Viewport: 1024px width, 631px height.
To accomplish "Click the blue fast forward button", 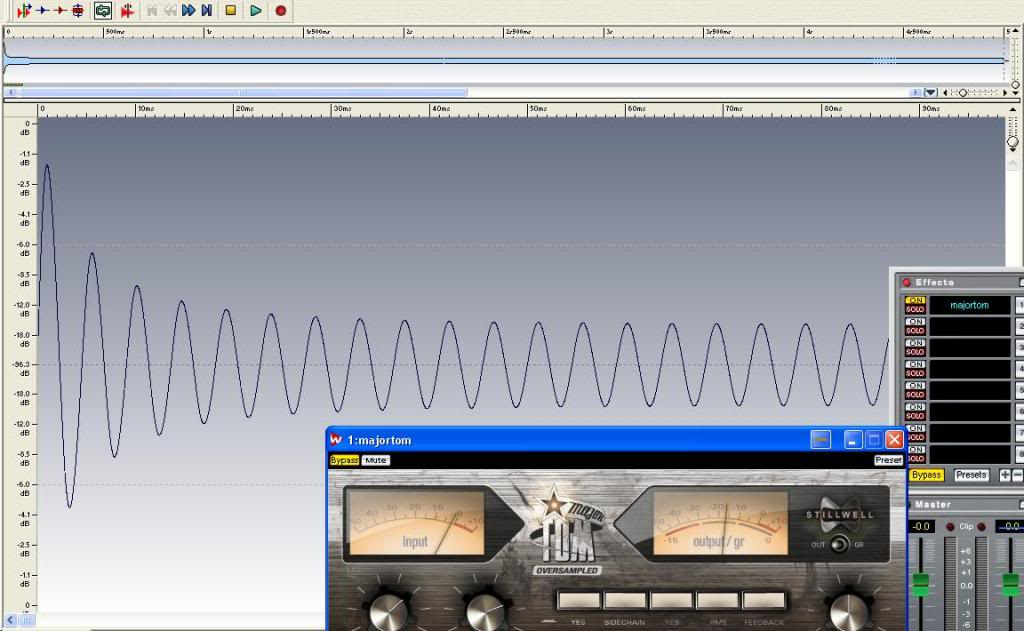I will point(189,10).
